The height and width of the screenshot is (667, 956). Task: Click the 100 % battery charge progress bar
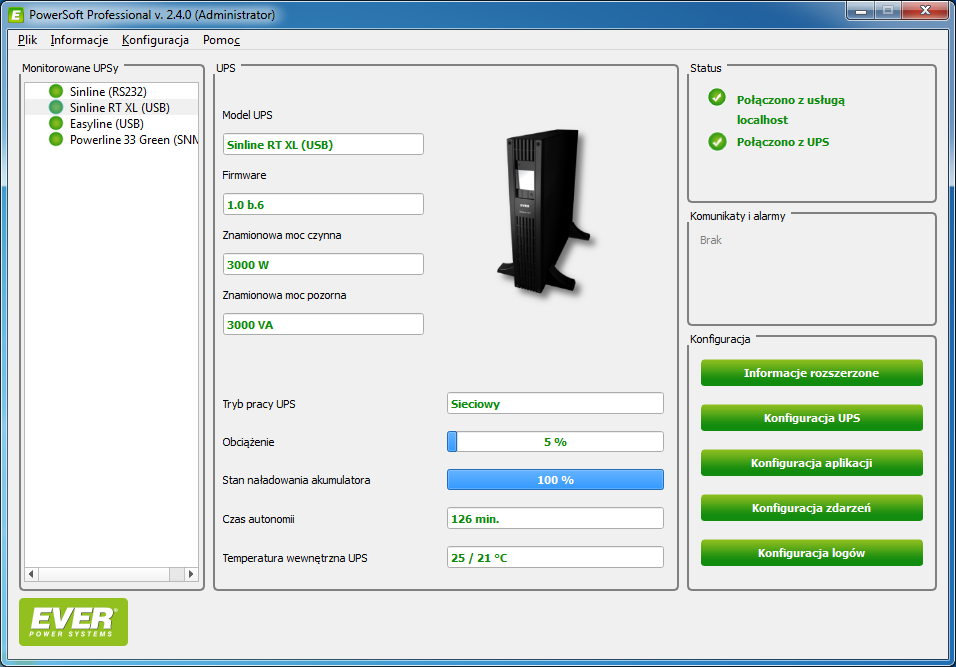pos(555,480)
